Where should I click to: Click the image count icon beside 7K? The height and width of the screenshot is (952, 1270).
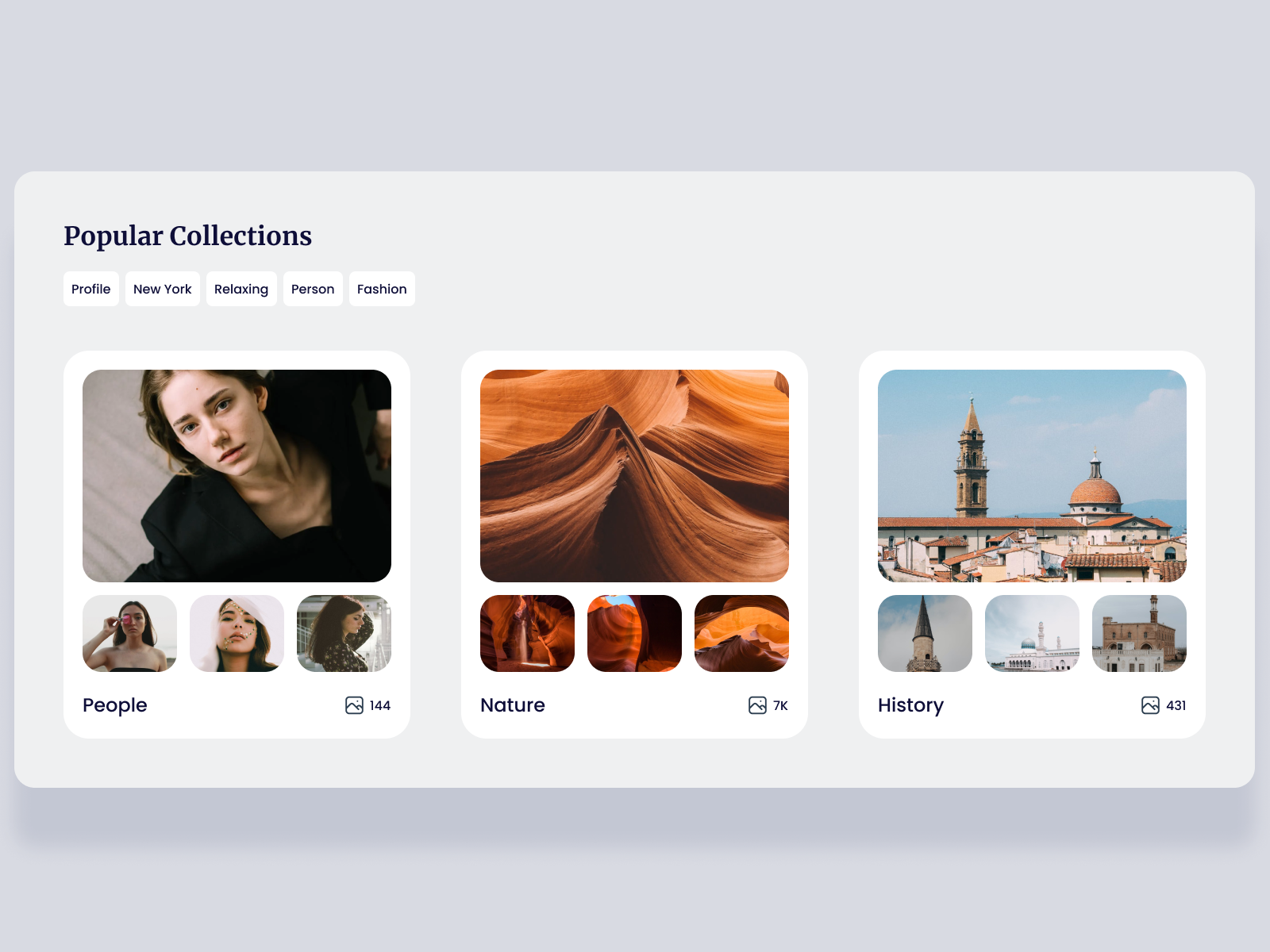pos(757,705)
